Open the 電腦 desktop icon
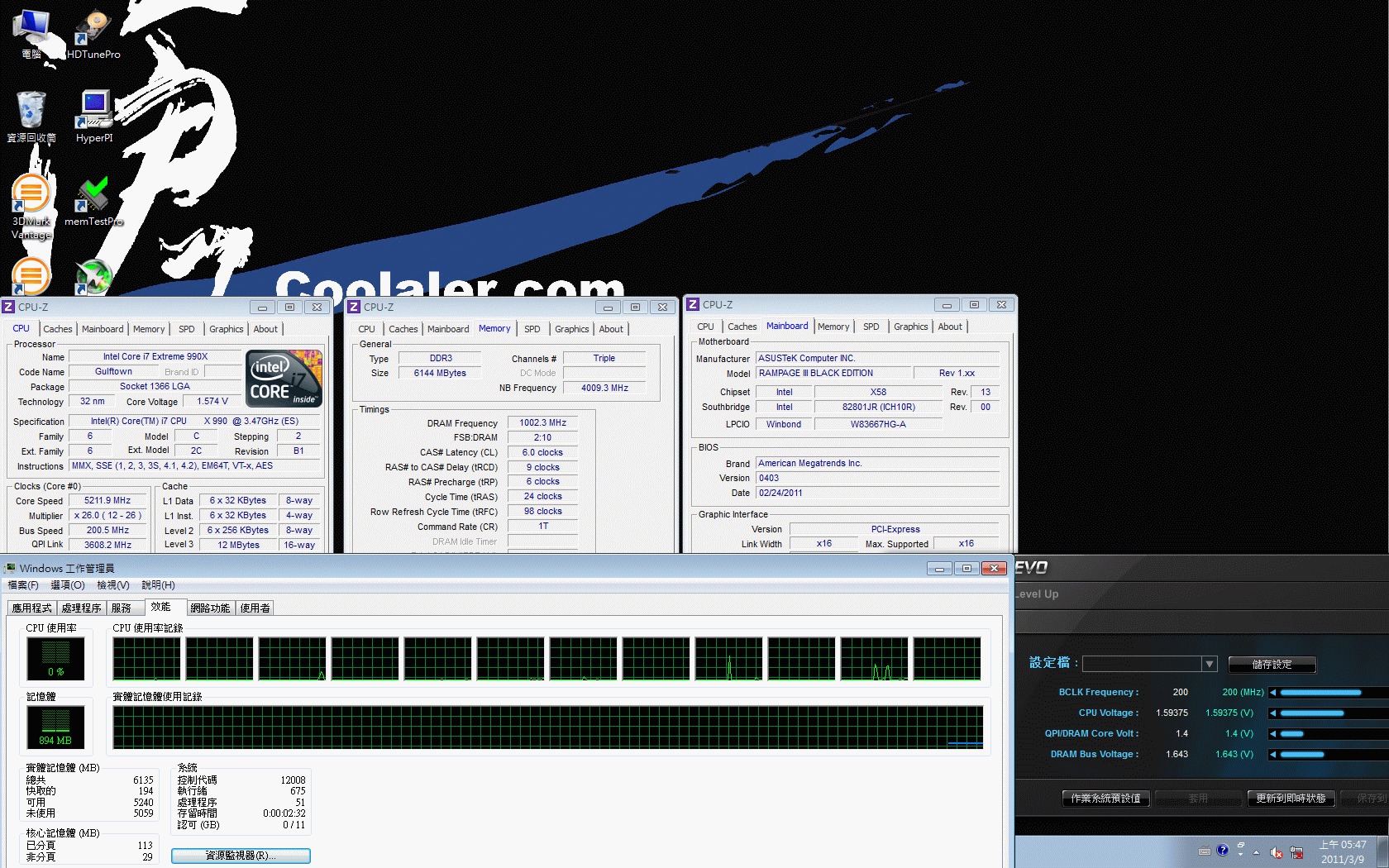 coord(31,34)
